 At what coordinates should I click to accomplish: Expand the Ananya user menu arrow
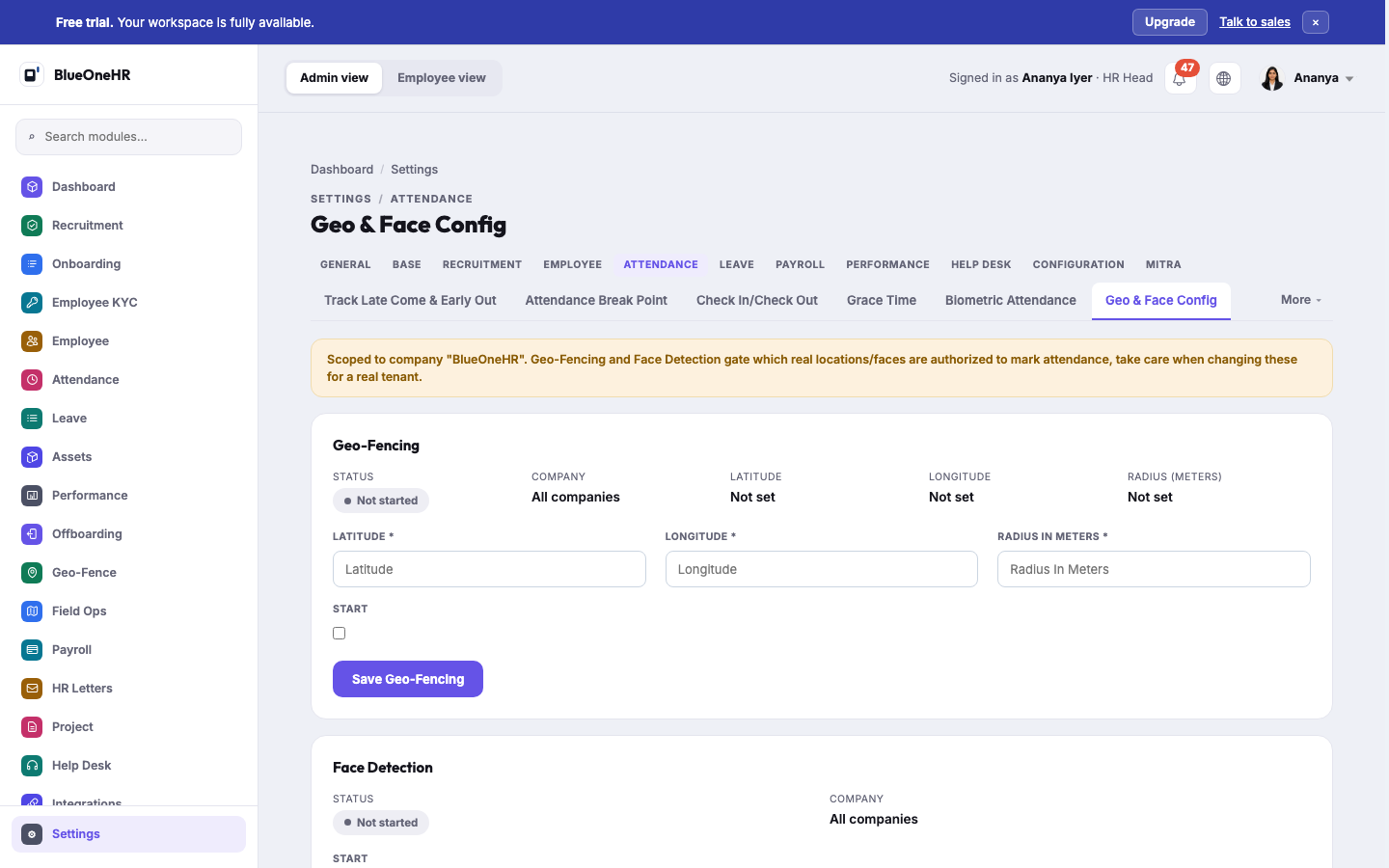(x=1349, y=79)
